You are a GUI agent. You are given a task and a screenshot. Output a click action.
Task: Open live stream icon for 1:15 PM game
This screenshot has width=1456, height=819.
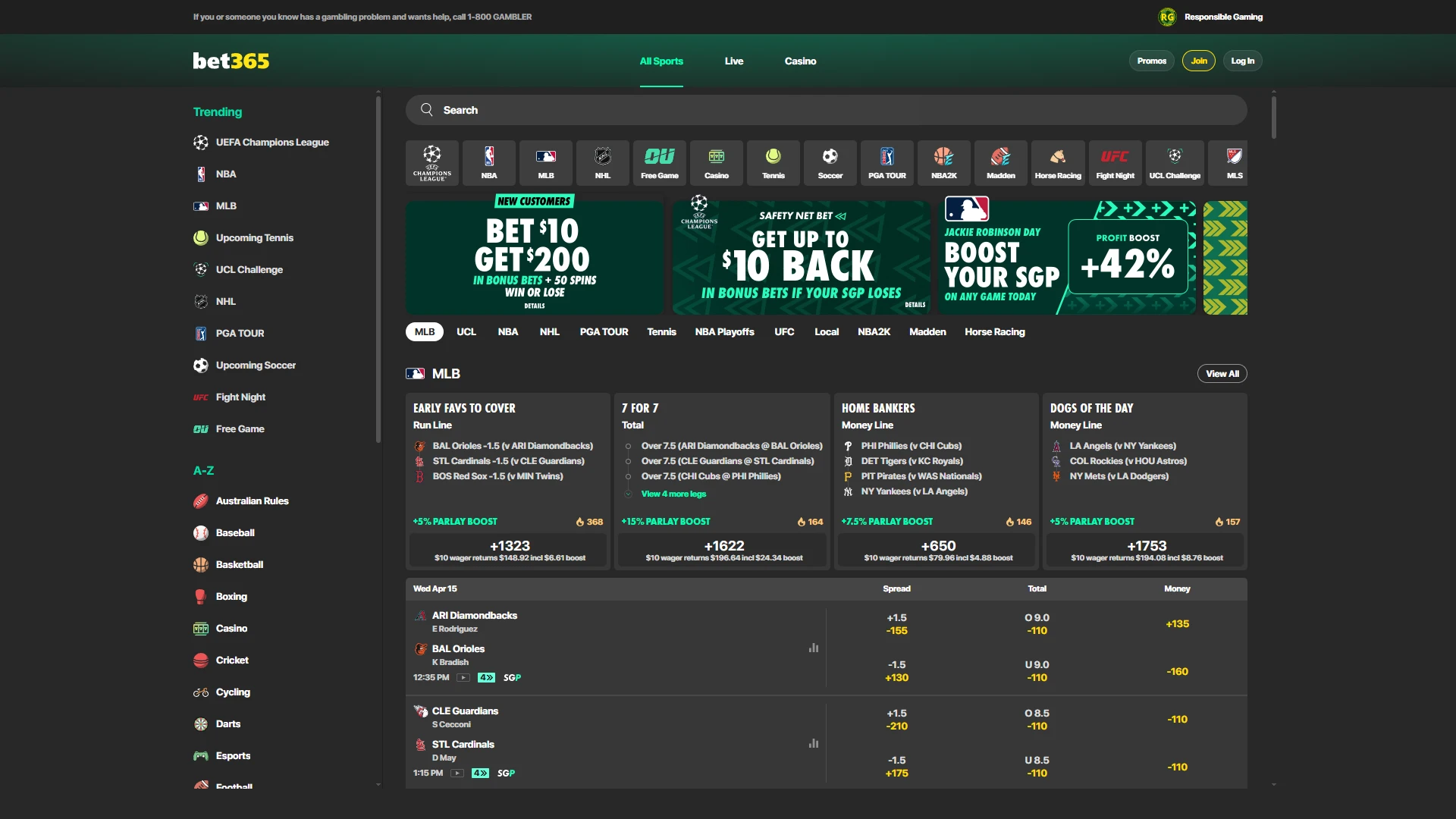[457, 773]
